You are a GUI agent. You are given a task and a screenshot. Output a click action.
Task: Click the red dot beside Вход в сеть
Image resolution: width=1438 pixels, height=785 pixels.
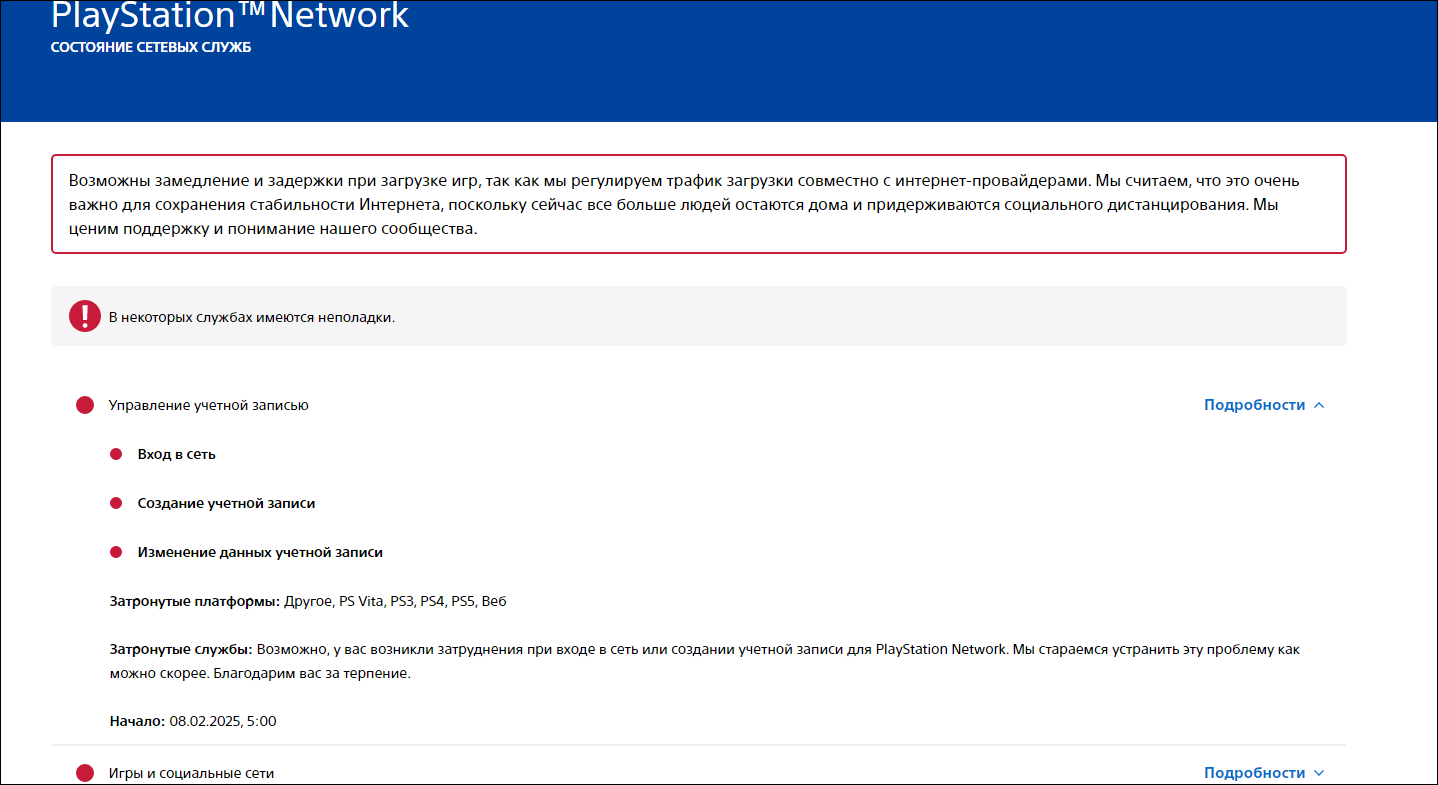116,454
